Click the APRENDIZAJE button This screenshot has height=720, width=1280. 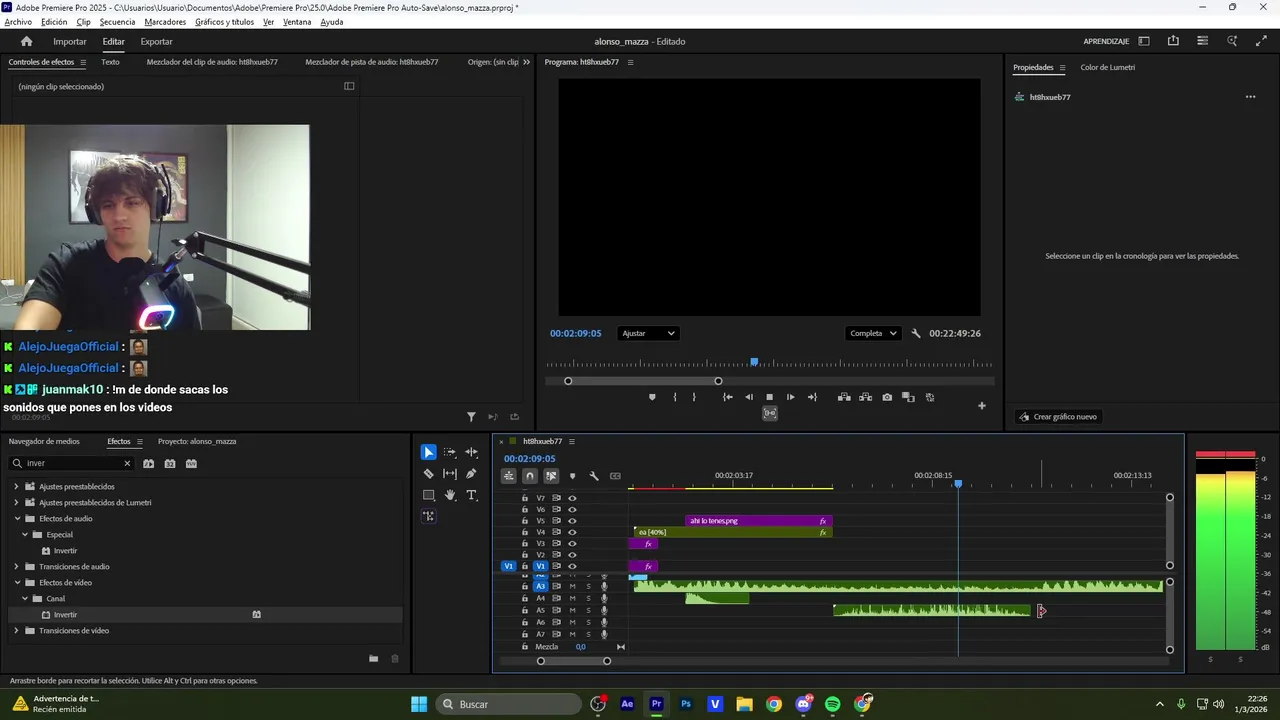(x=1106, y=42)
